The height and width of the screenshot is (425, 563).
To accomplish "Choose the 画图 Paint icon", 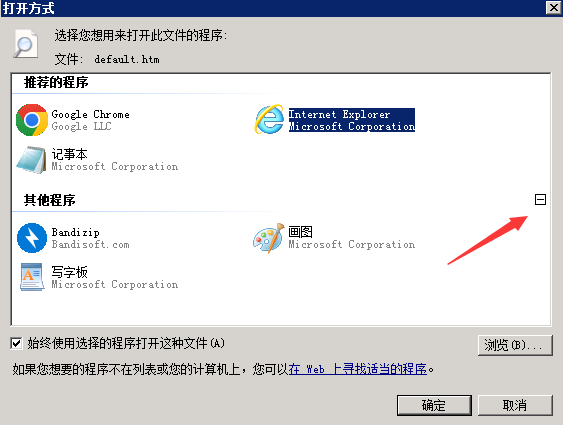I will [269, 238].
